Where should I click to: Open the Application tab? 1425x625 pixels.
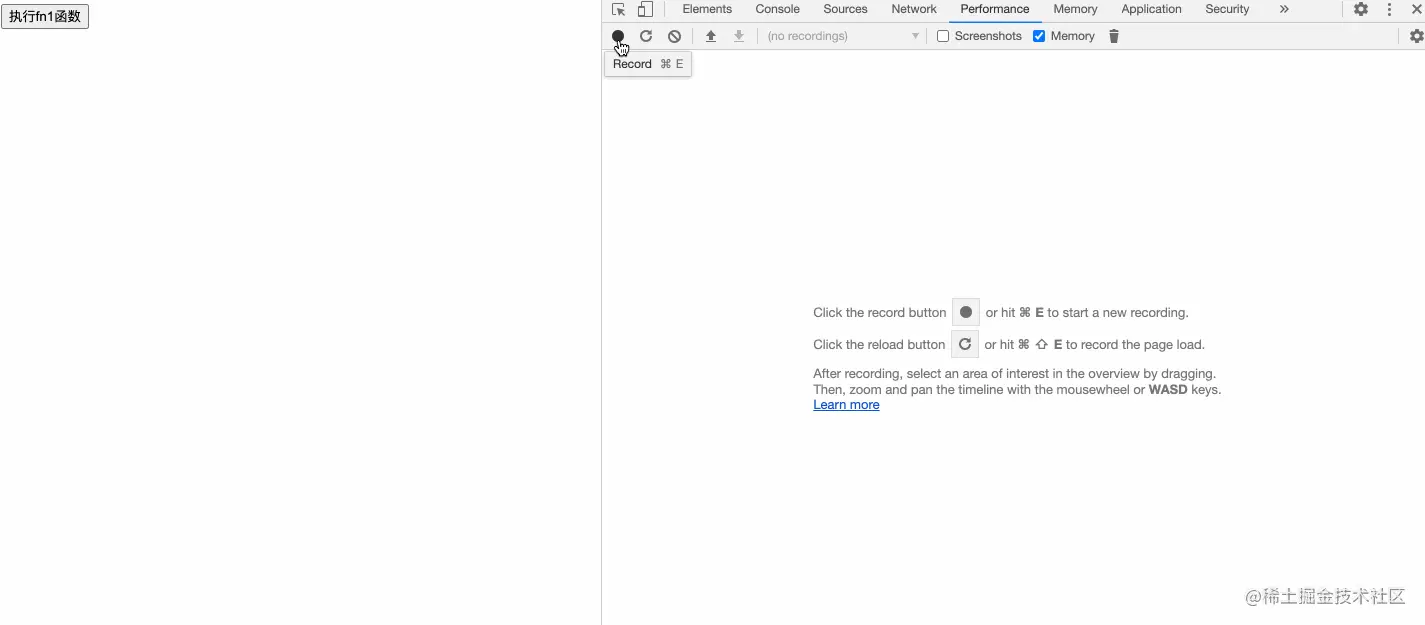point(1151,9)
